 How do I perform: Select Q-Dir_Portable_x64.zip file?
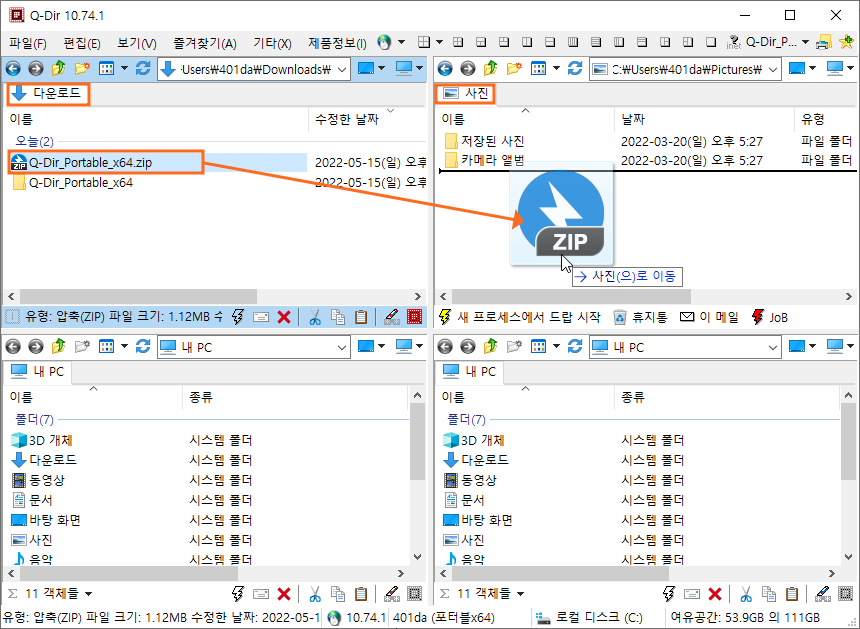point(90,162)
